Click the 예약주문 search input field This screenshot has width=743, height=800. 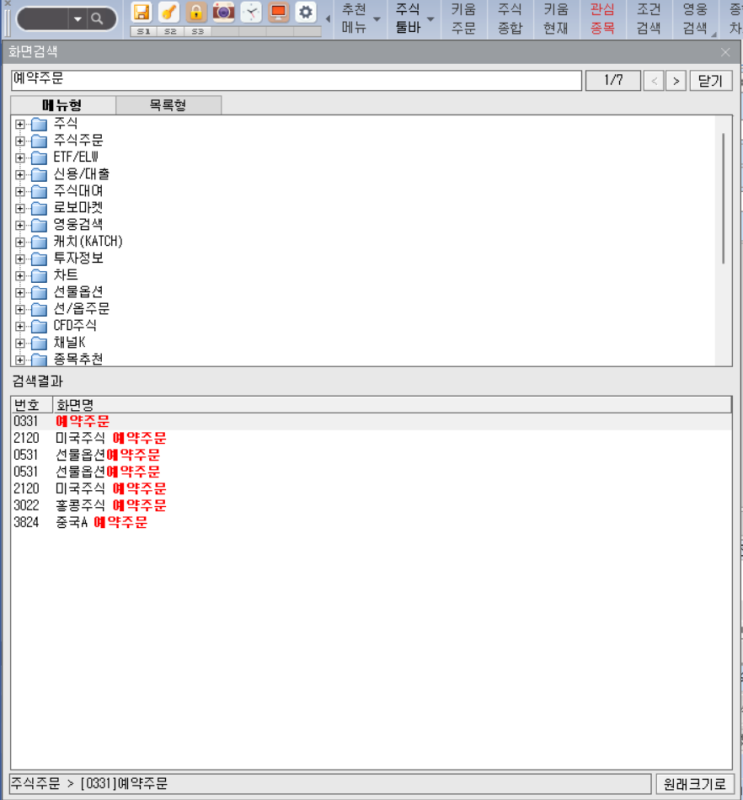click(x=296, y=80)
